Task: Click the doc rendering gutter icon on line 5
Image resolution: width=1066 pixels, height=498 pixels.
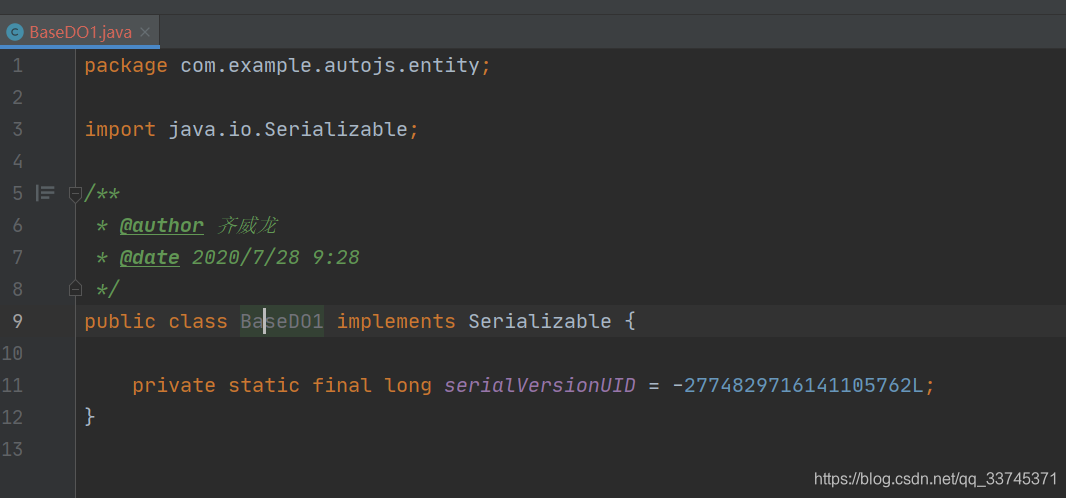Action: [x=46, y=194]
